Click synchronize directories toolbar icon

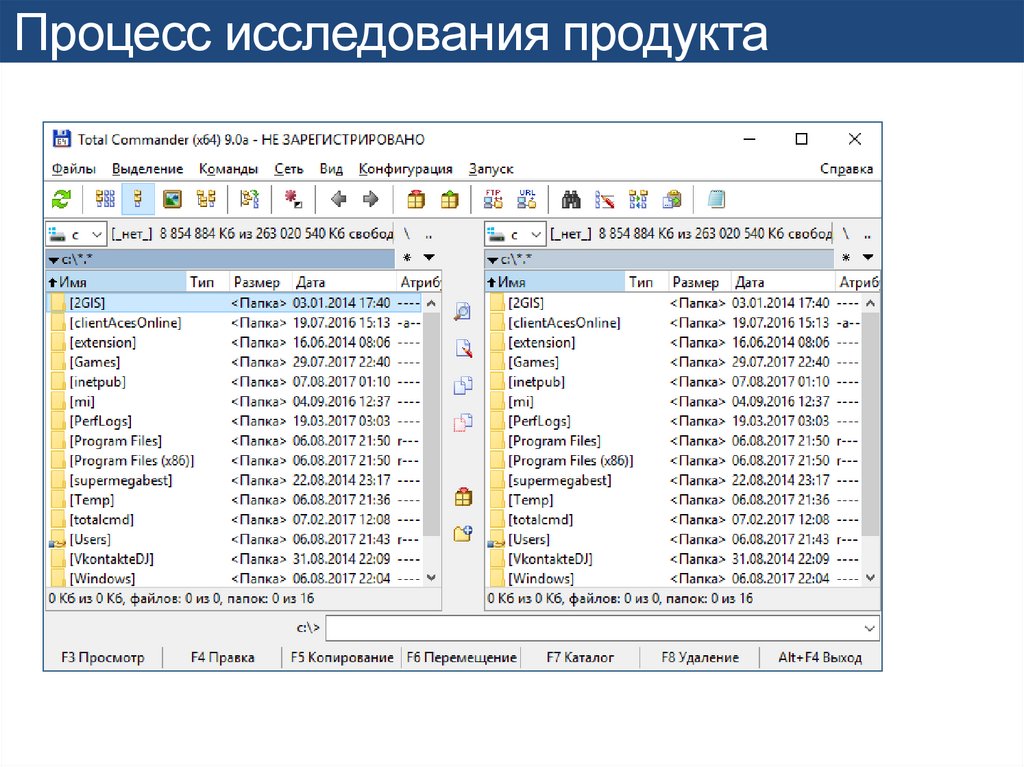[x=638, y=199]
